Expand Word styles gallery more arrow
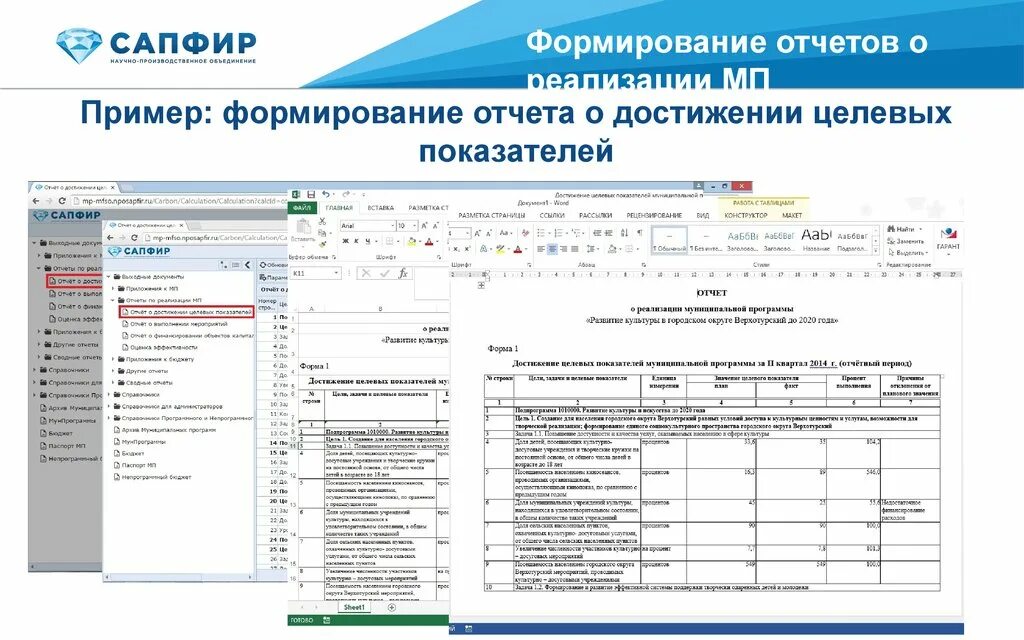The height and width of the screenshot is (640, 1024). pos(876,250)
